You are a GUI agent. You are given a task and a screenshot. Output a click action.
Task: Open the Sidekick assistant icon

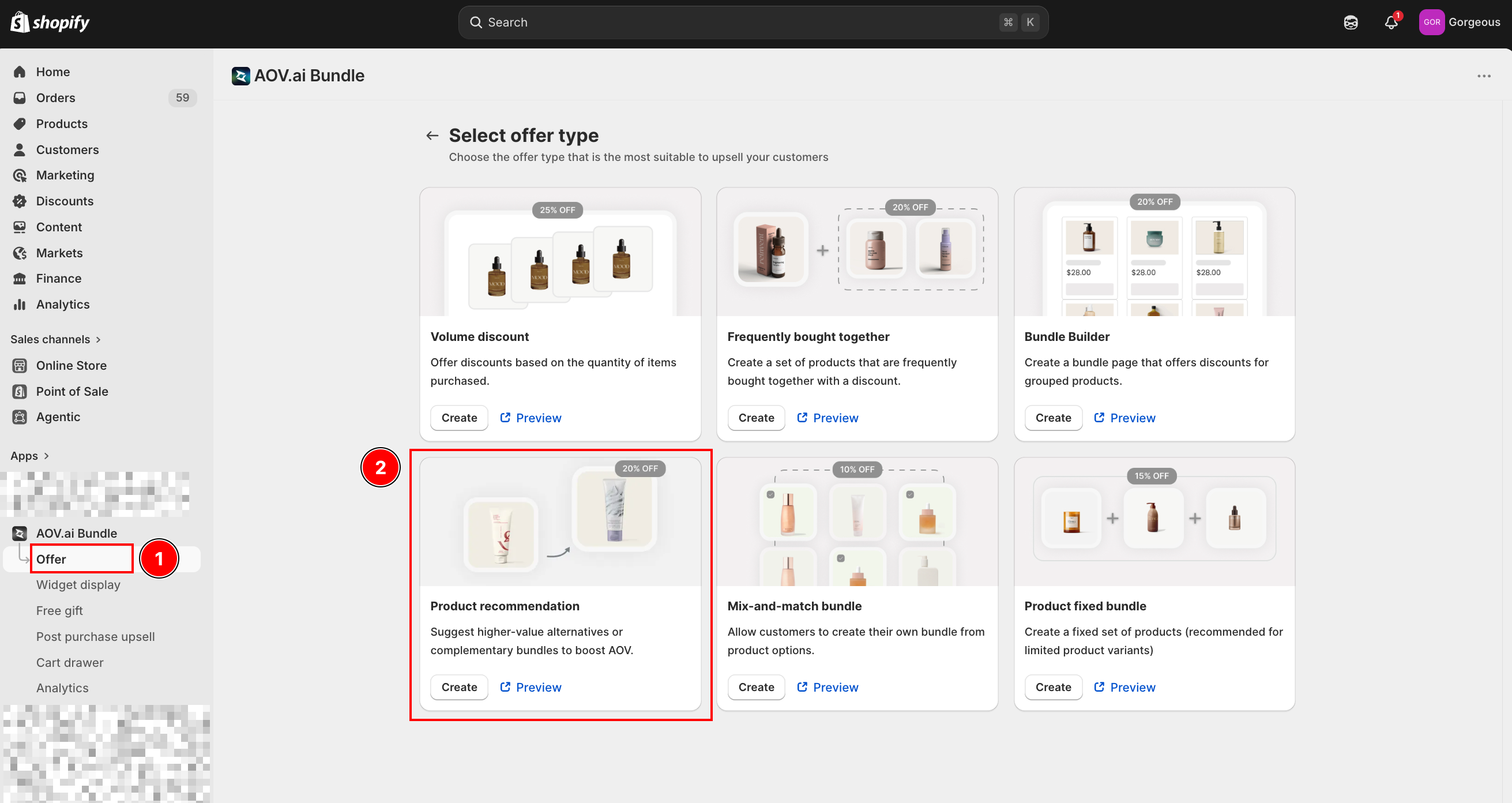pyautogui.click(x=1351, y=22)
